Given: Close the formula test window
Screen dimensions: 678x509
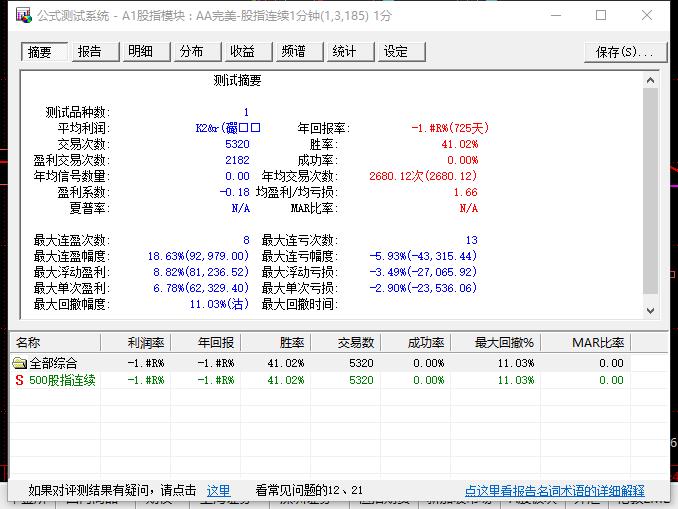Looking at the screenshot, I should (x=647, y=16).
